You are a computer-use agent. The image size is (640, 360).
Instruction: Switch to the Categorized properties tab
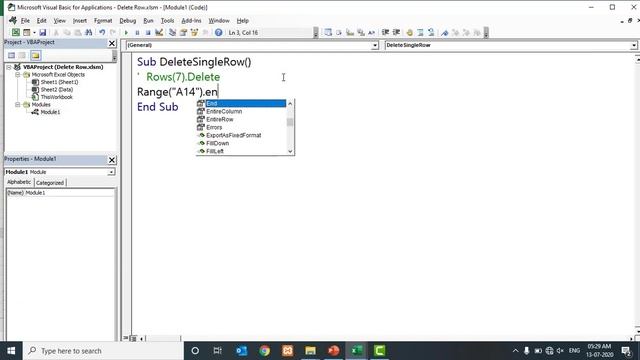click(50, 183)
